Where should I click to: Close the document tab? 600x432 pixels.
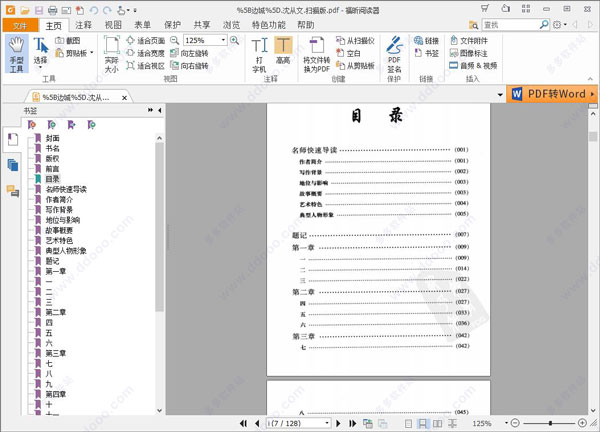pyautogui.click(x=124, y=98)
